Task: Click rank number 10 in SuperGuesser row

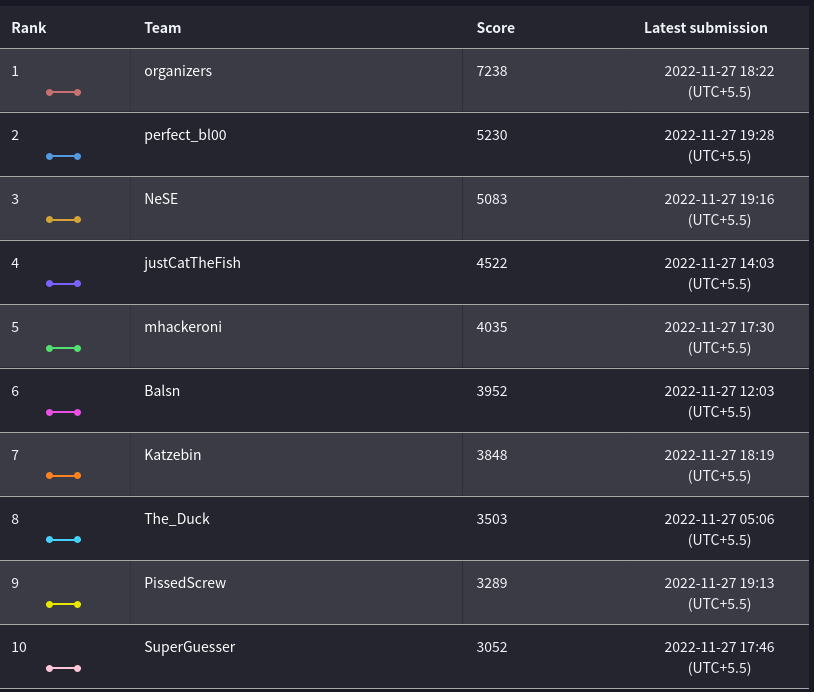Action: (19, 647)
